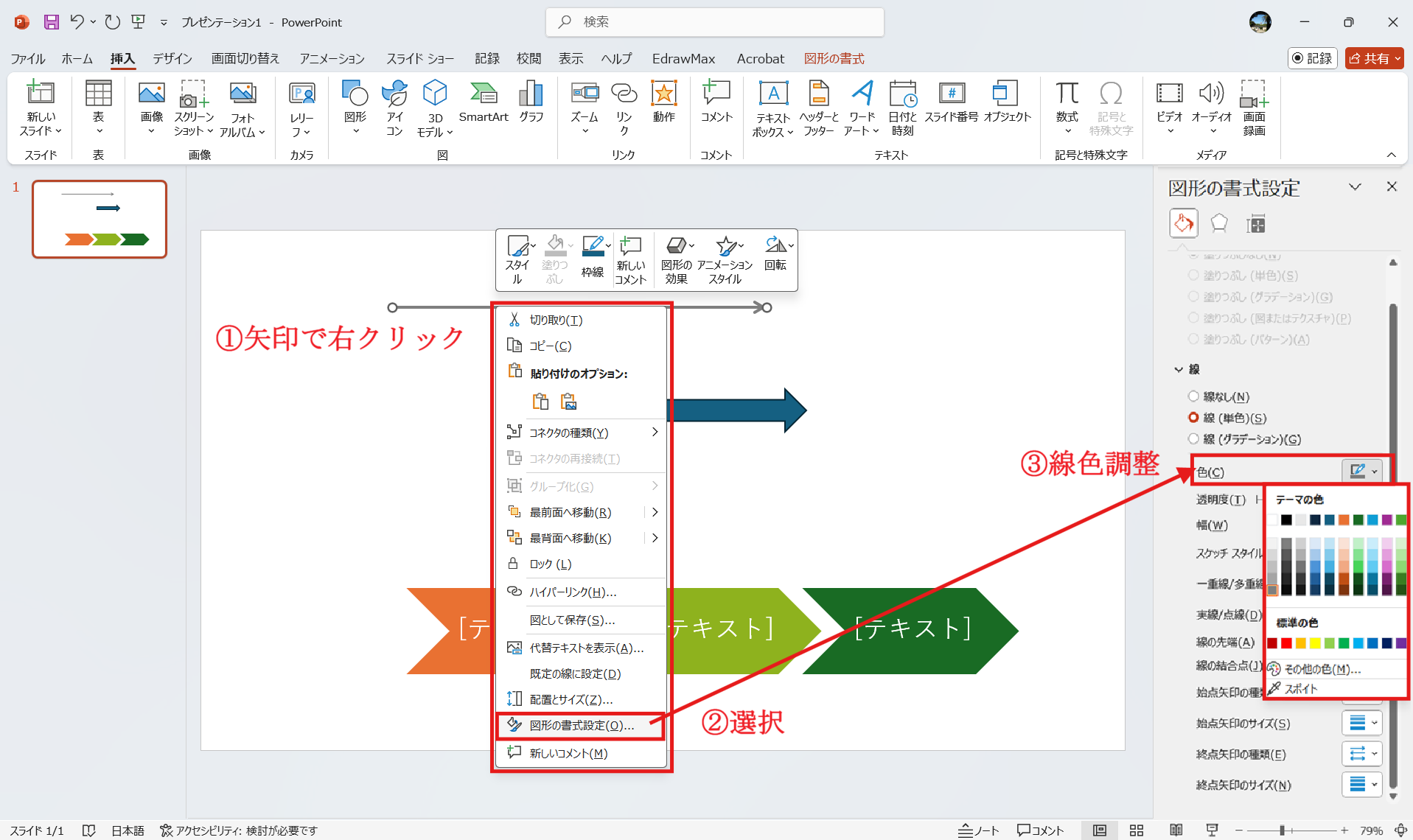The image size is (1413, 840).
Task: Open the デザイン ribbon tab
Action: pos(172,58)
